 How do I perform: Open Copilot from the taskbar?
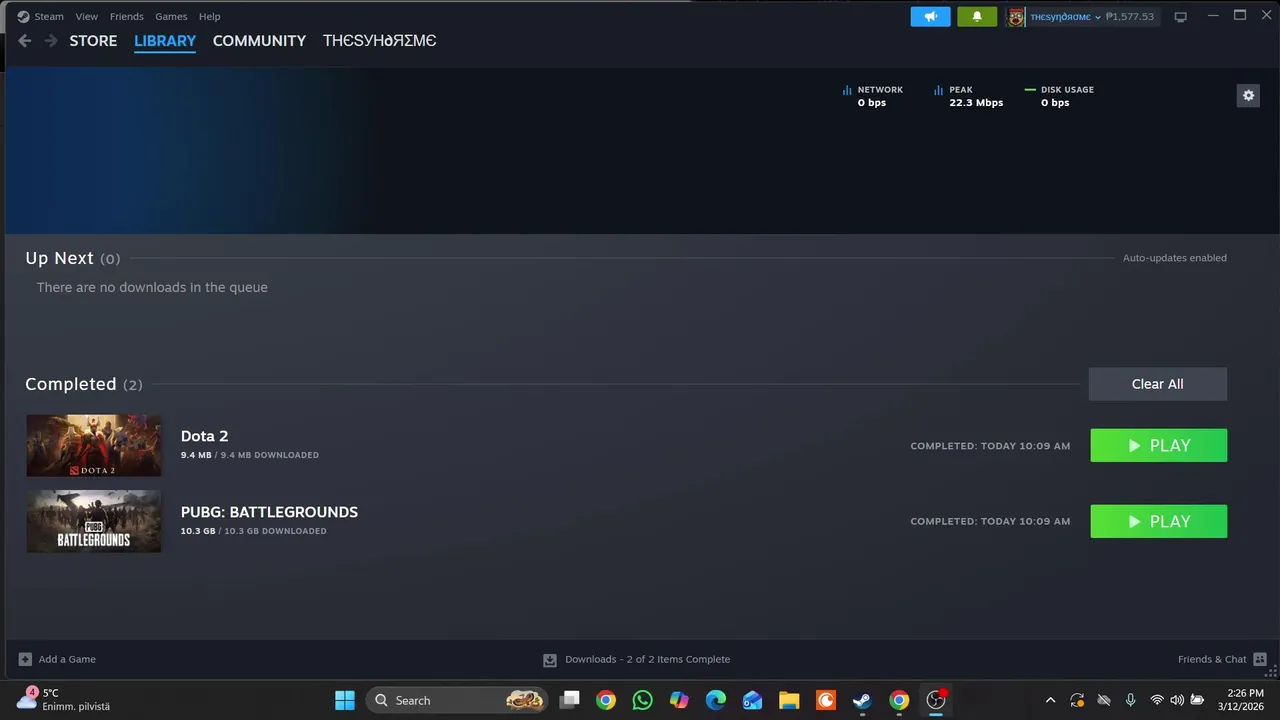tap(679, 700)
